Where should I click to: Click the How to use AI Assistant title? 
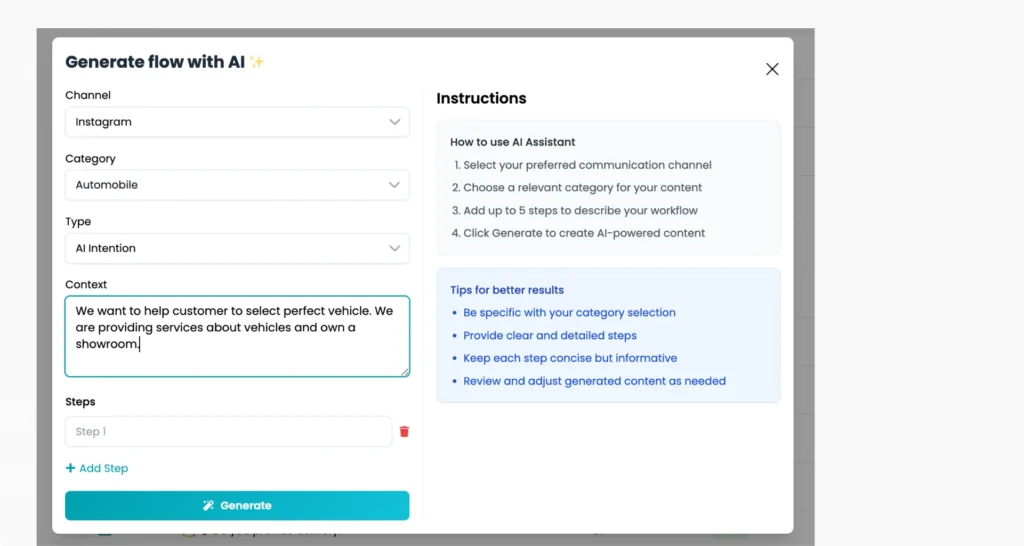[513, 142]
